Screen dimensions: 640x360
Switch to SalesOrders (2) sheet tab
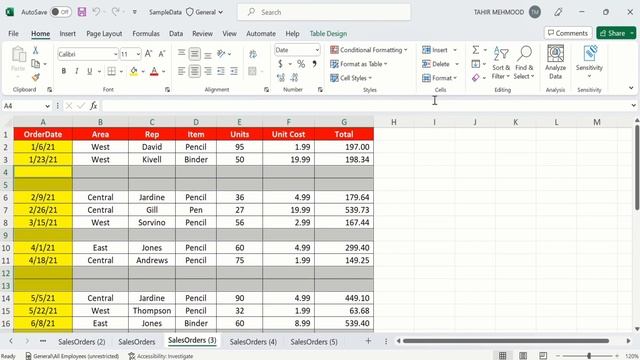coord(82,342)
